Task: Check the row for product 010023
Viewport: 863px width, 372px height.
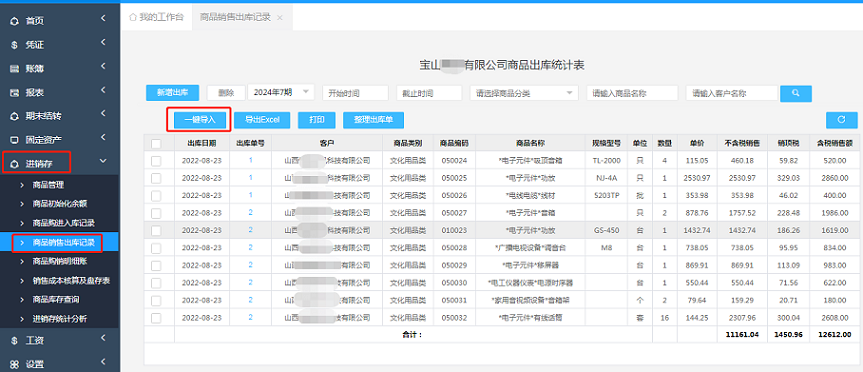Action: 156,231
